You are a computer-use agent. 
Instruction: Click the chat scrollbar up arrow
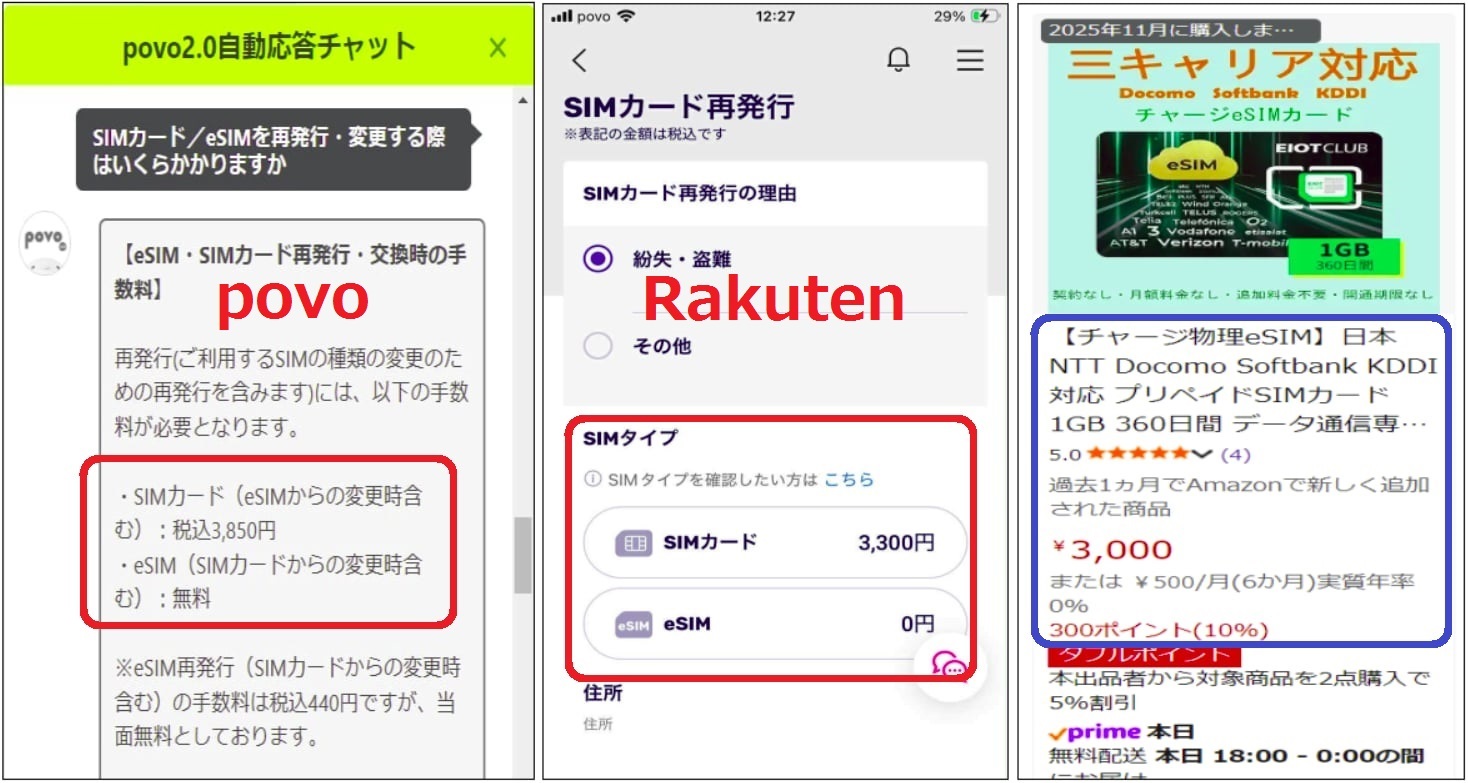coord(522,100)
